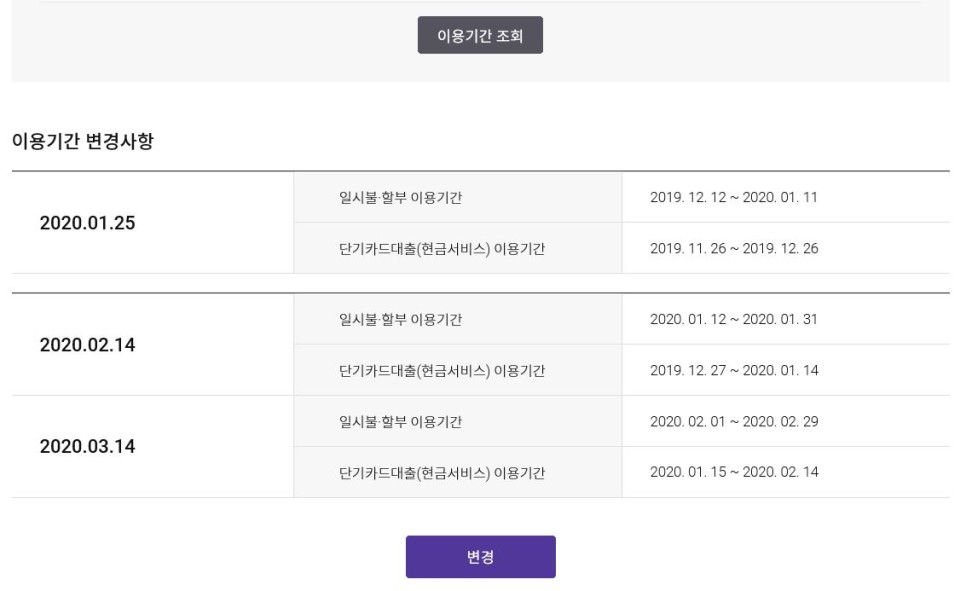The image size is (966, 591).
Task: Click the period 2019. 12. 12 ~ 2020. 01. 11
Action: point(734,197)
